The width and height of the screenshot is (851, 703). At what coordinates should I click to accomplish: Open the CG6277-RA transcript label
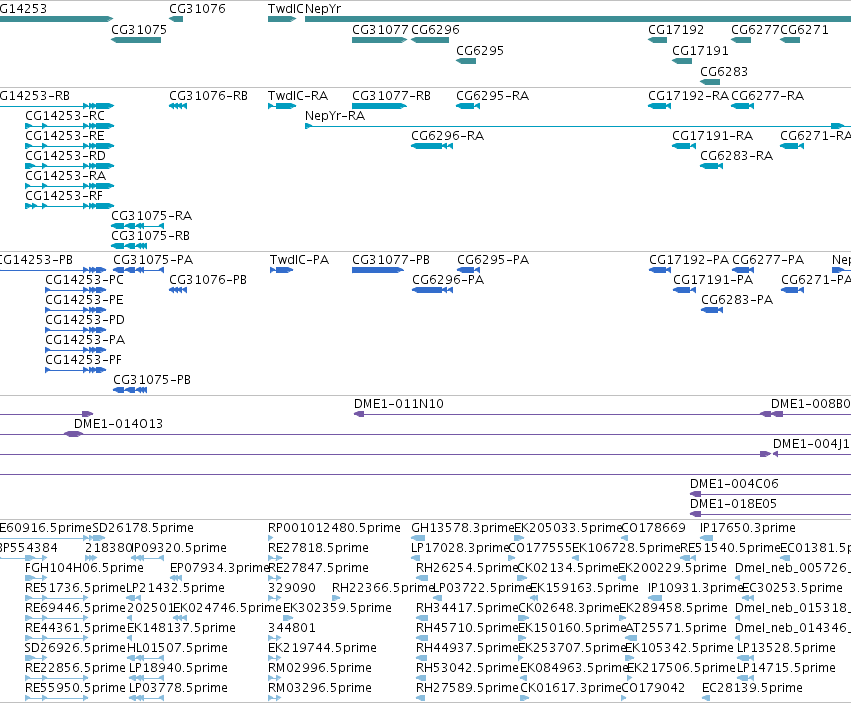[x=767, y=96]
